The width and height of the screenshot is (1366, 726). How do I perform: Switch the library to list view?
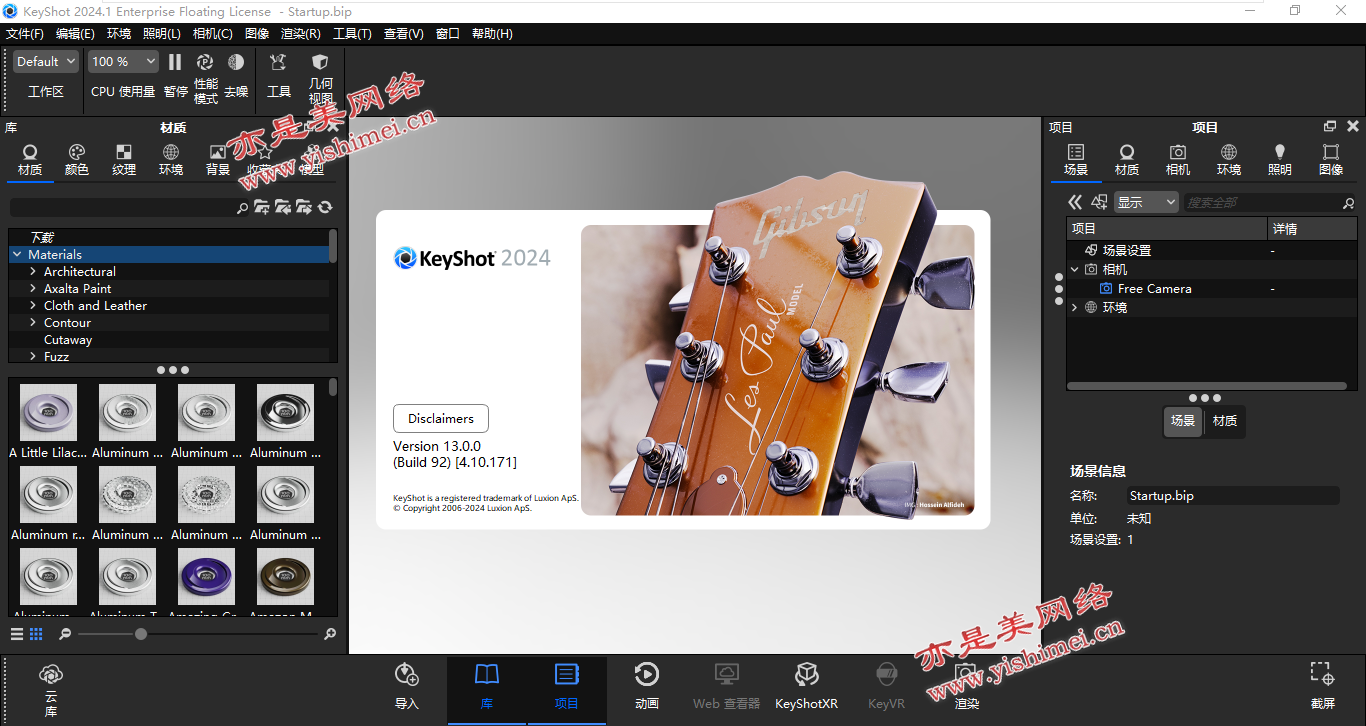tap(17, 634)
